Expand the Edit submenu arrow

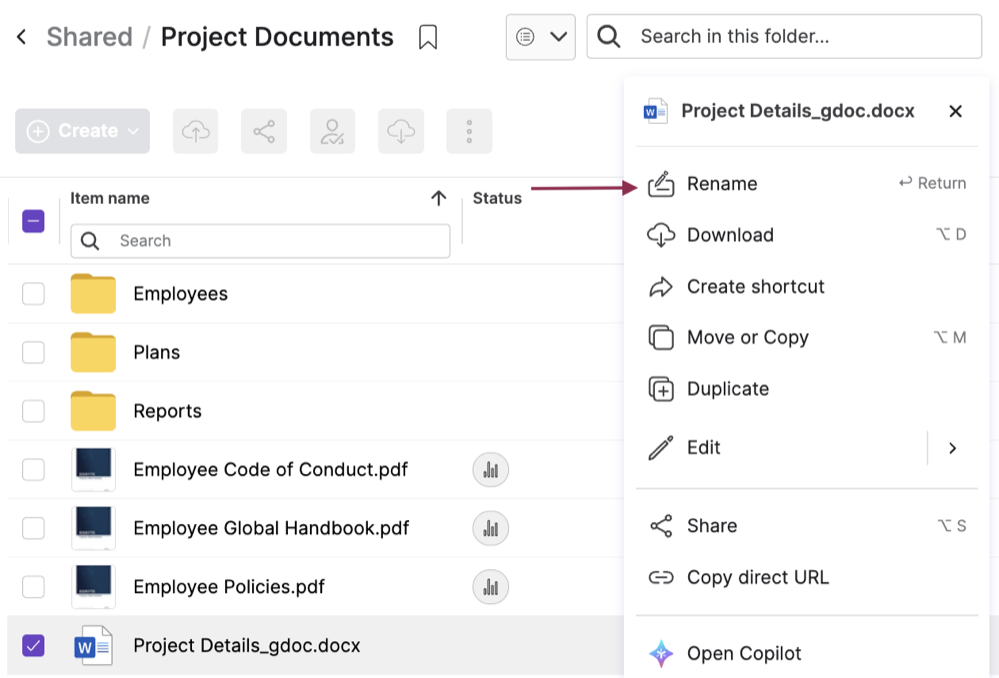pyautogui.click(x=952, y=448)
